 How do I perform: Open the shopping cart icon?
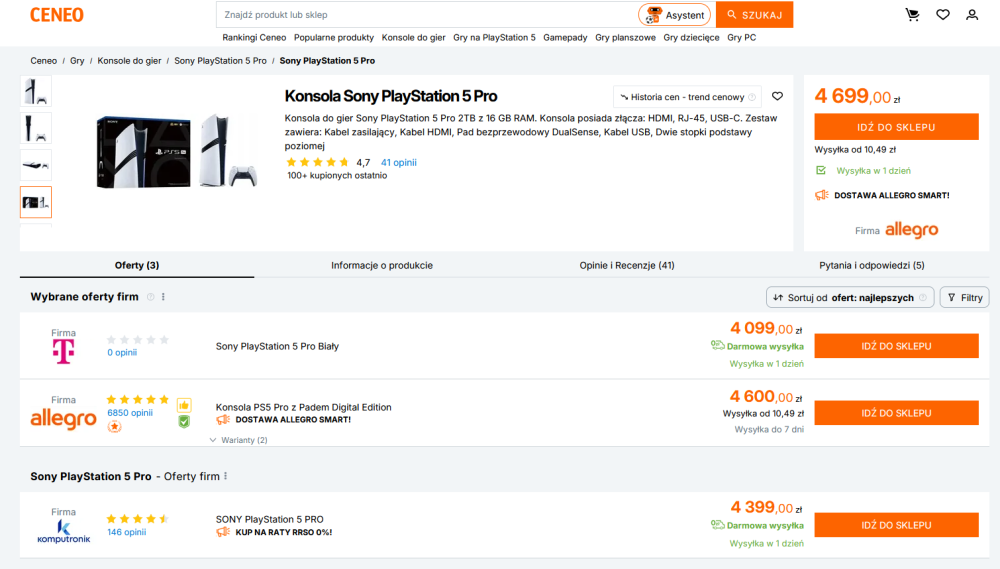coord(912,15)
